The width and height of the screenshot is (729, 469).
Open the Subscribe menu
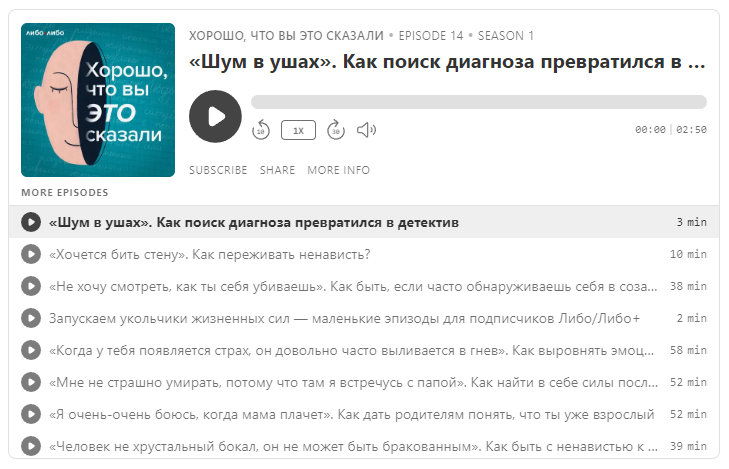click(x=218, y=170)
